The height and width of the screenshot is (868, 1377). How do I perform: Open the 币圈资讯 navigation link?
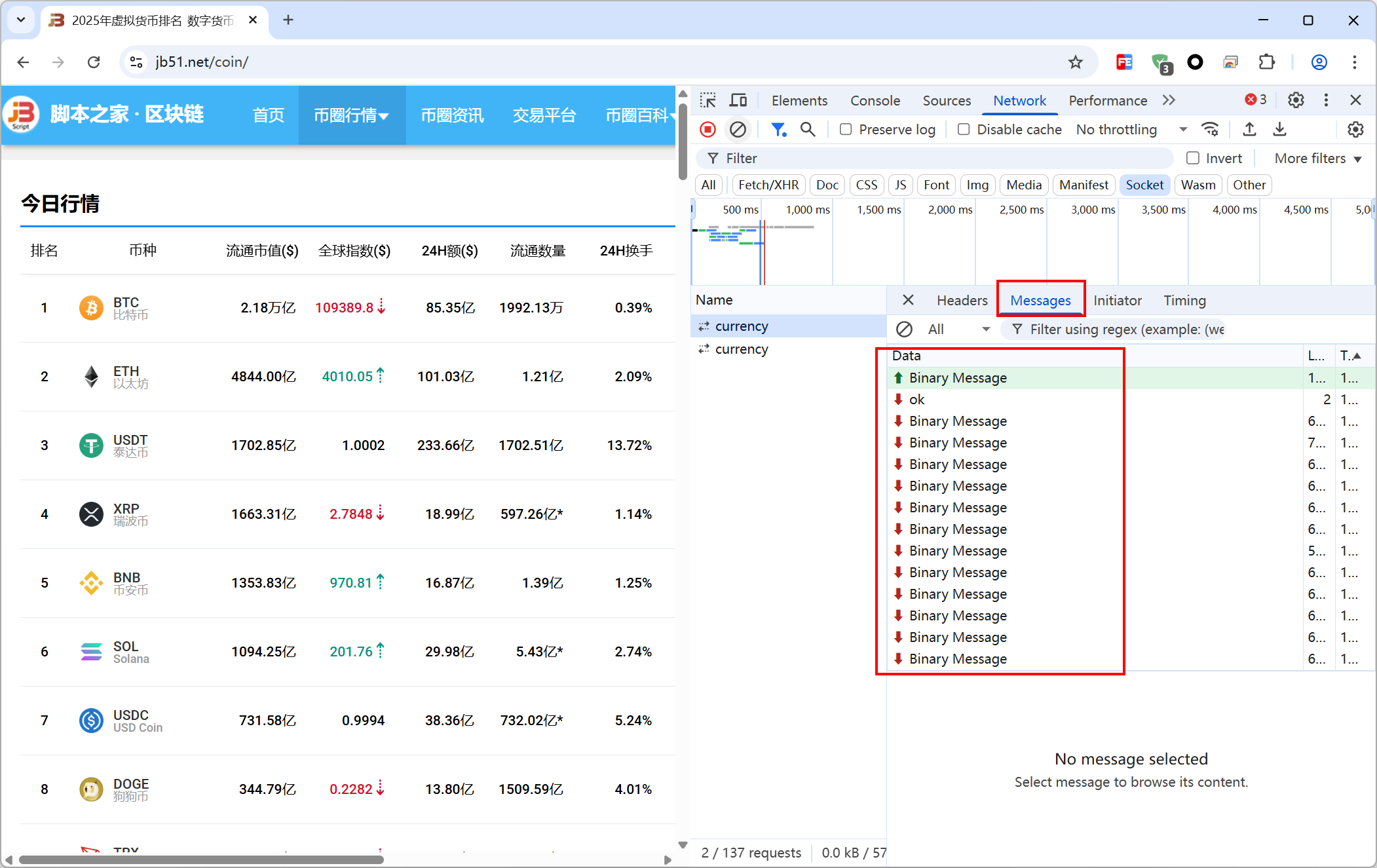(x=452, y=116)
